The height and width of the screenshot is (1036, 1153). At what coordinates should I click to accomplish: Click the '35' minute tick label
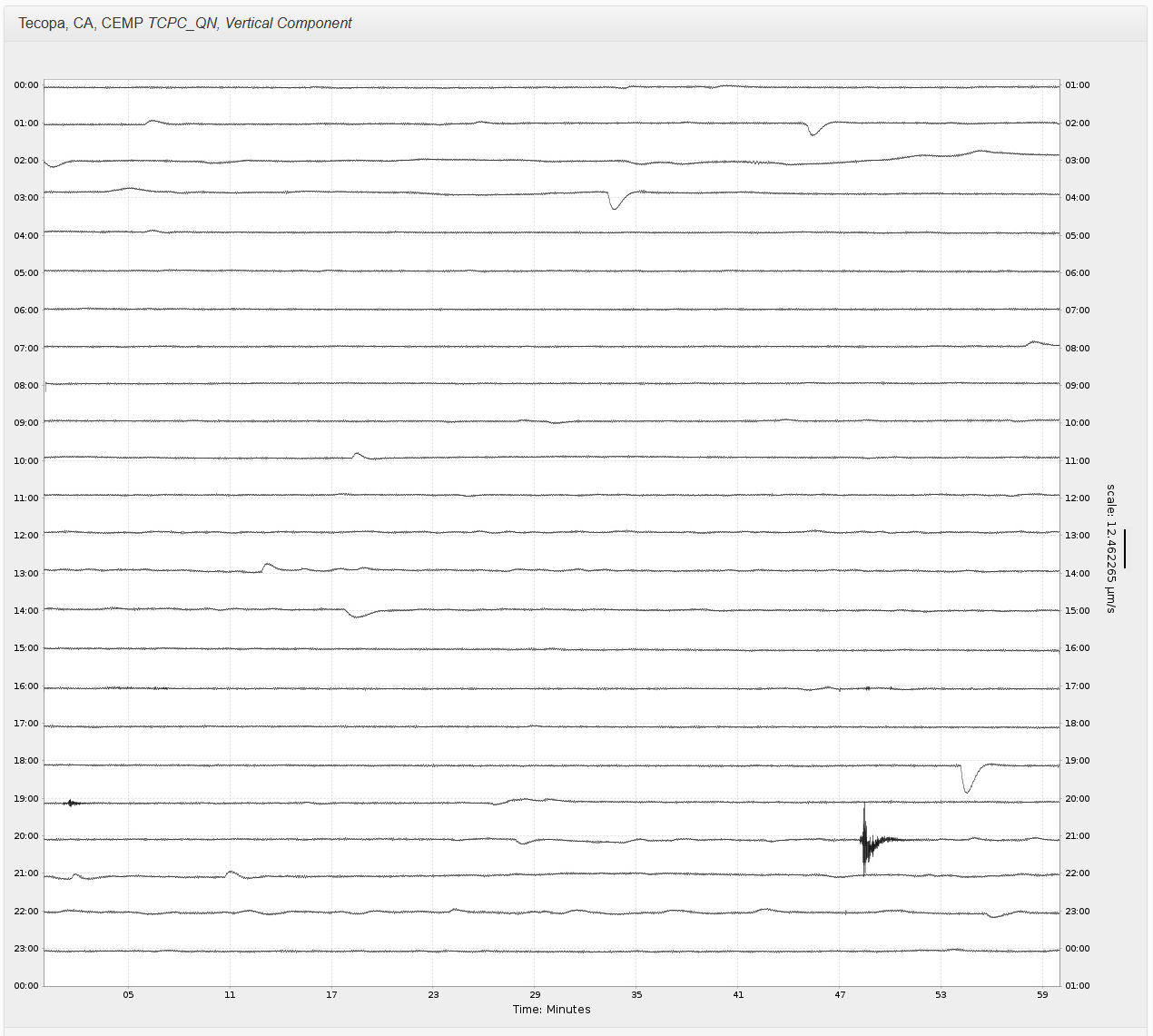(x=636, y=995)
